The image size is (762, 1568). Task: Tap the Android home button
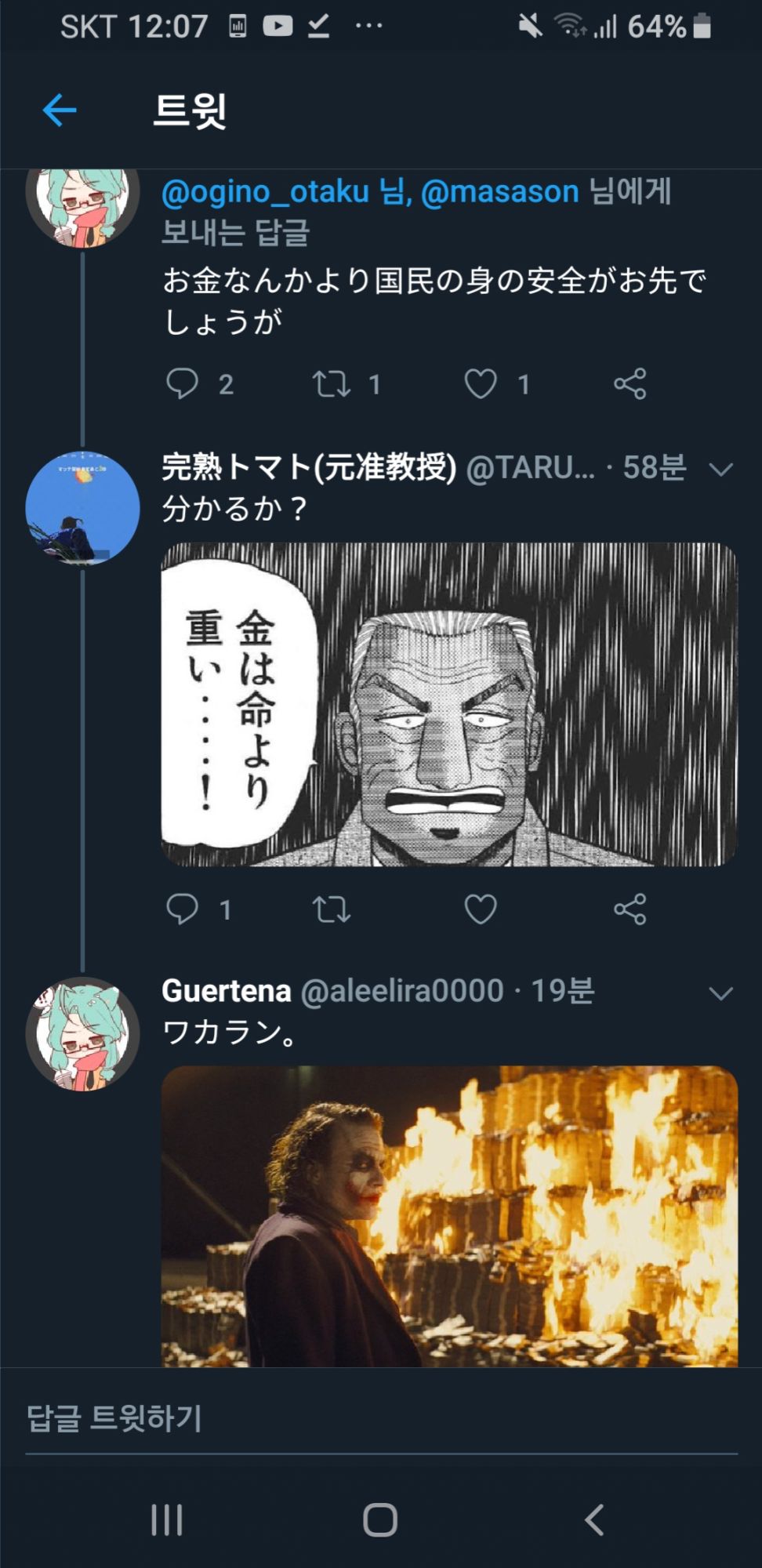click(380, 1519)
